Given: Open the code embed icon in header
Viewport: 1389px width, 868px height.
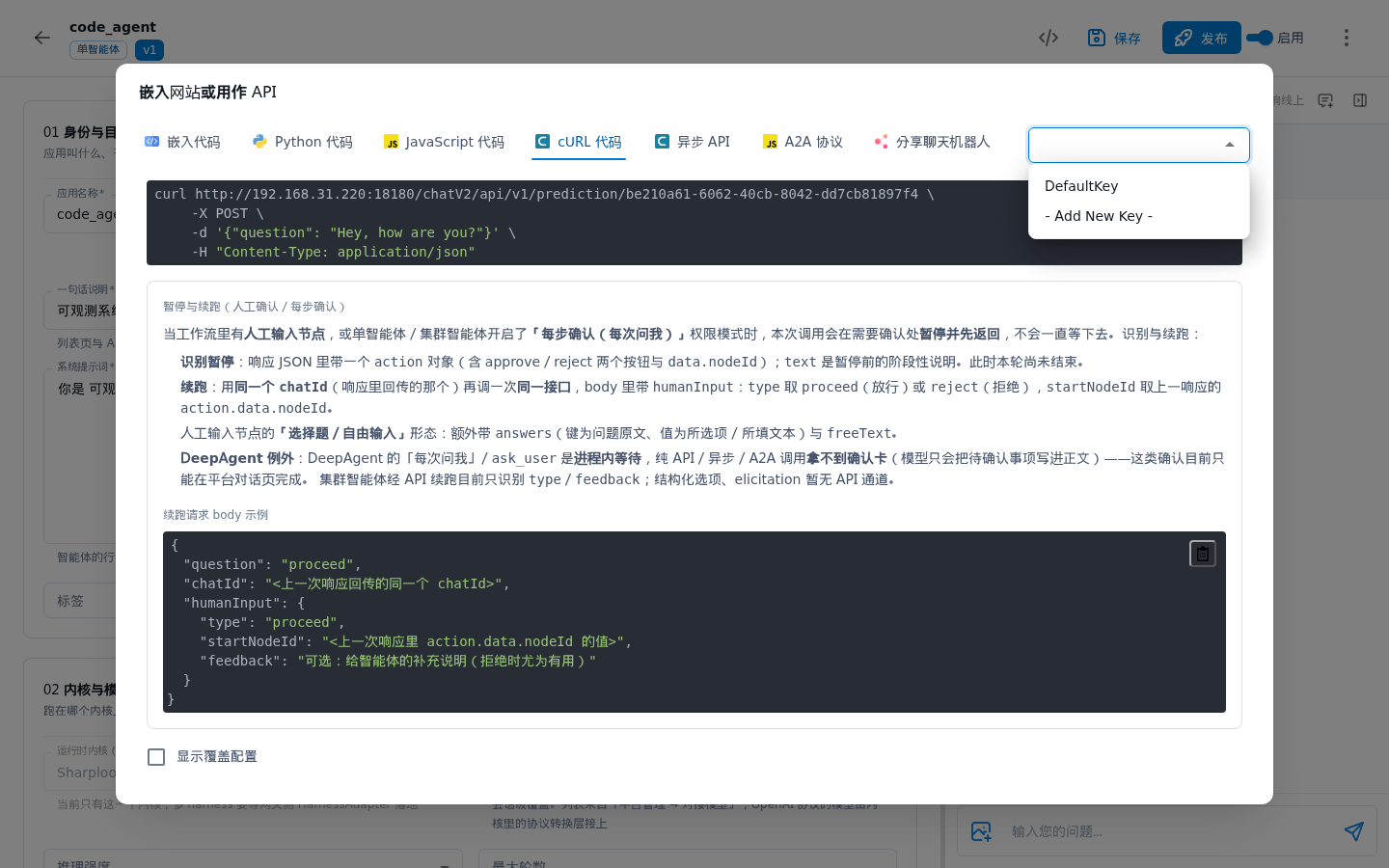Looking at the screenshot, I should point(1049,38).
